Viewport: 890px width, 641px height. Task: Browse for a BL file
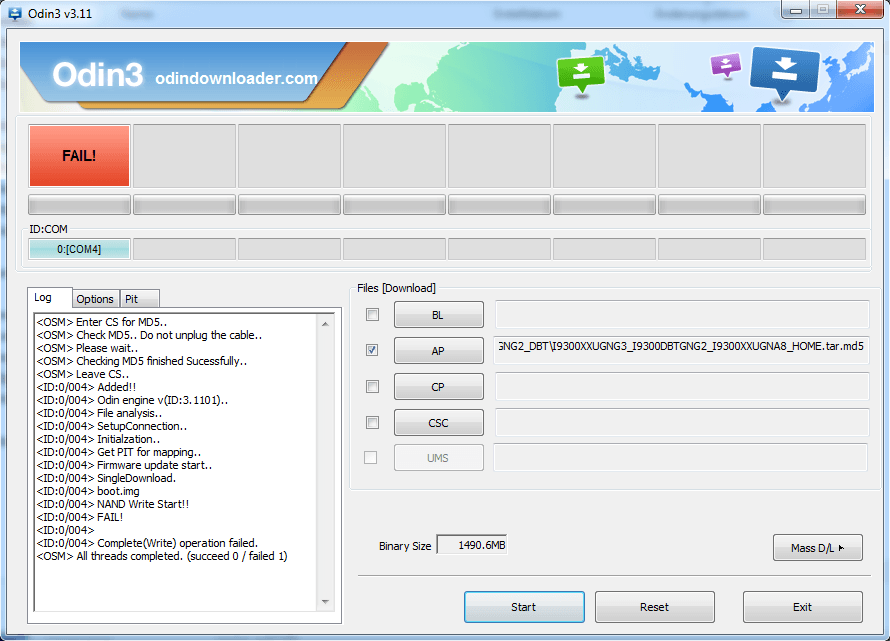pyautogui.click(x=439, y=315)
